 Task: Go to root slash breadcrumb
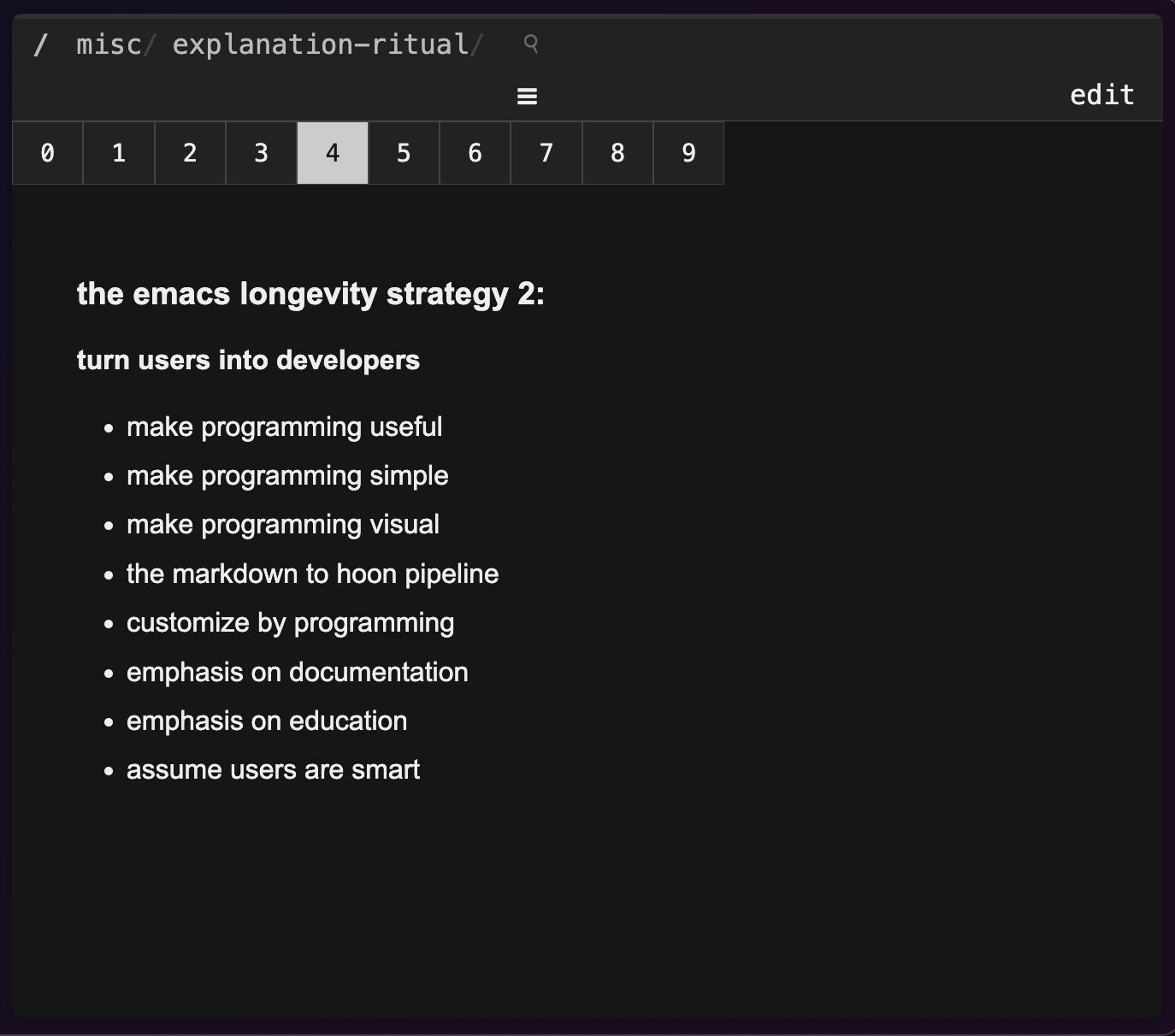point(39,44)
